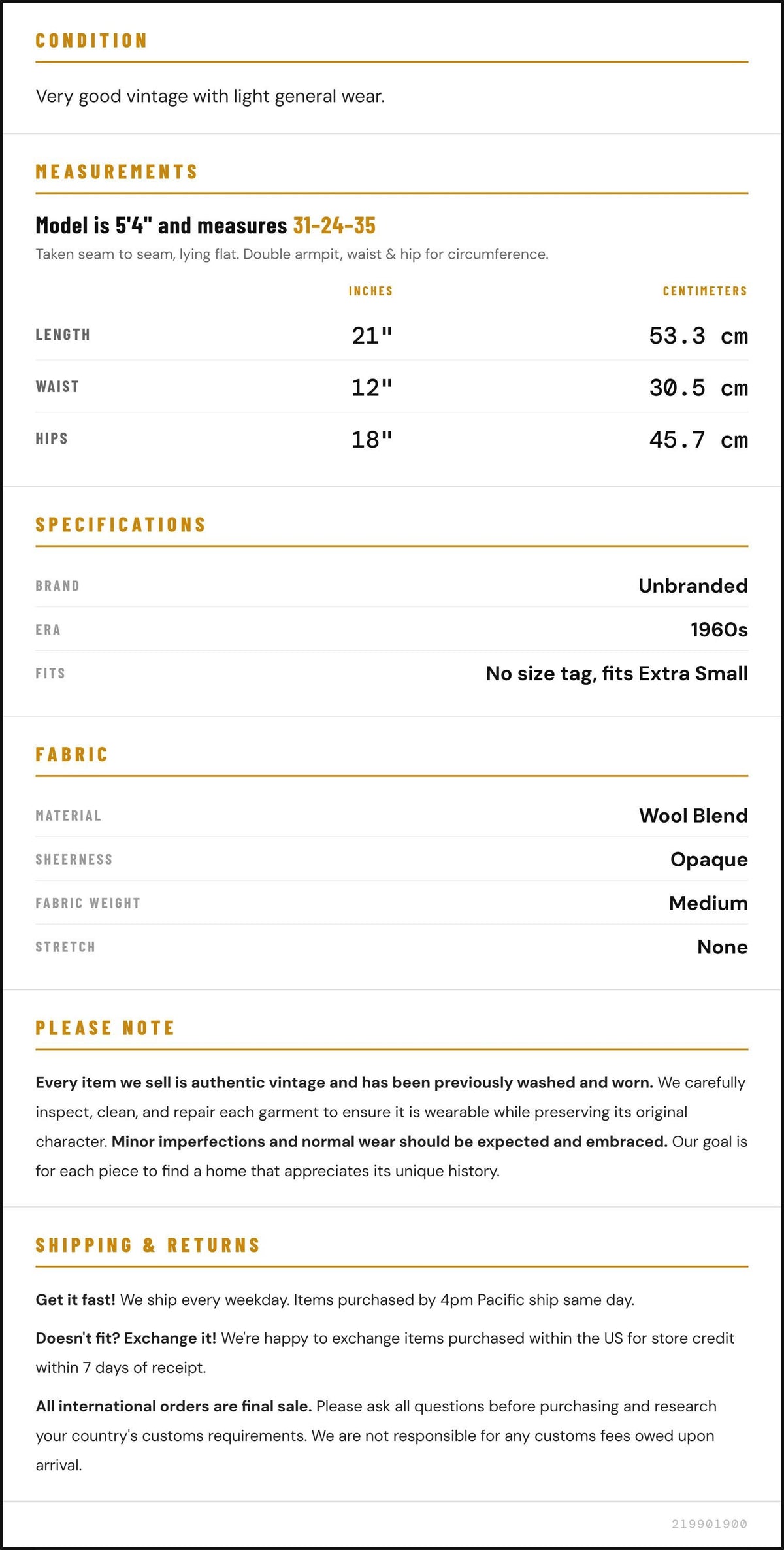784x1550 pixels.
Task: Click the model measurements 31-24-35 text
Action: [x=335, y=225]
